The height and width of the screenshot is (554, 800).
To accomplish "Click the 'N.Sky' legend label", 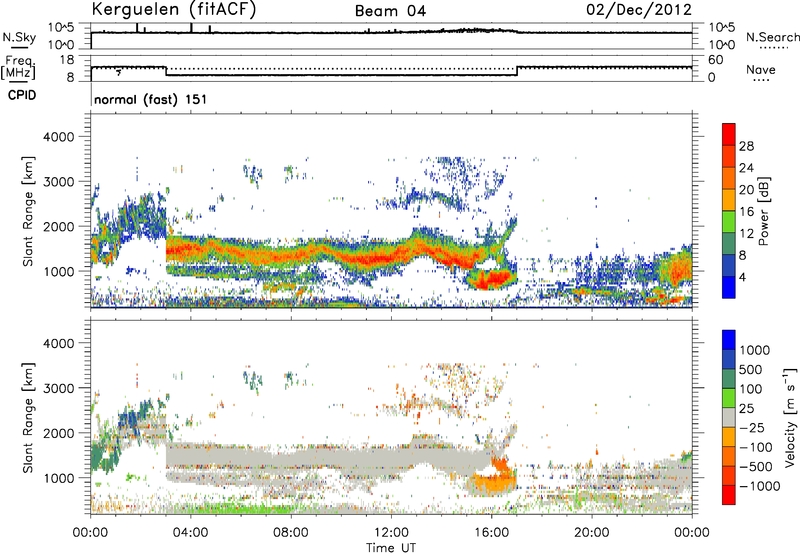I will tap(19, 37).
